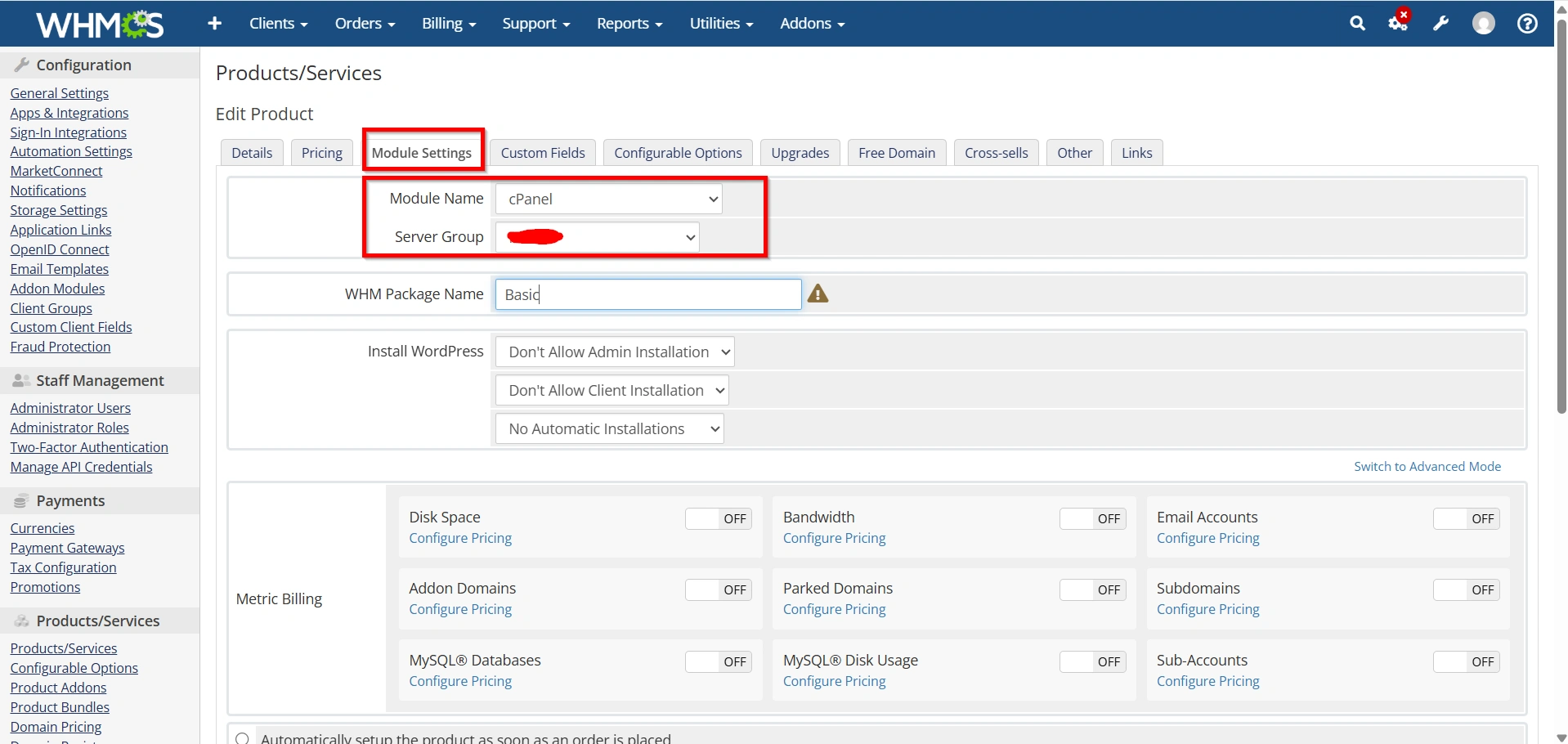Click the page vertical scrollbar
The width and height of the screenshot is (1568, 744).
click(1561, 217)
